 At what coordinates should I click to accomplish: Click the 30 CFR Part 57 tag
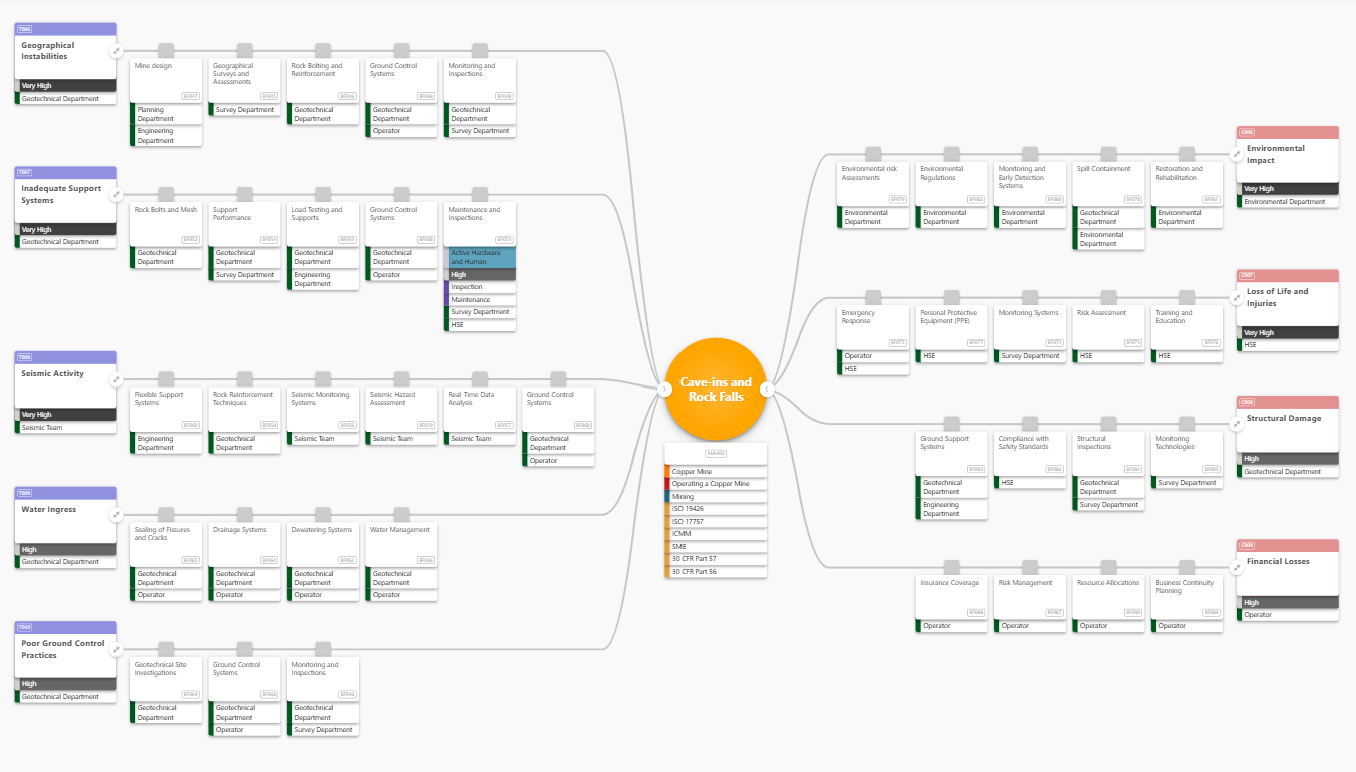coord(716,559)
